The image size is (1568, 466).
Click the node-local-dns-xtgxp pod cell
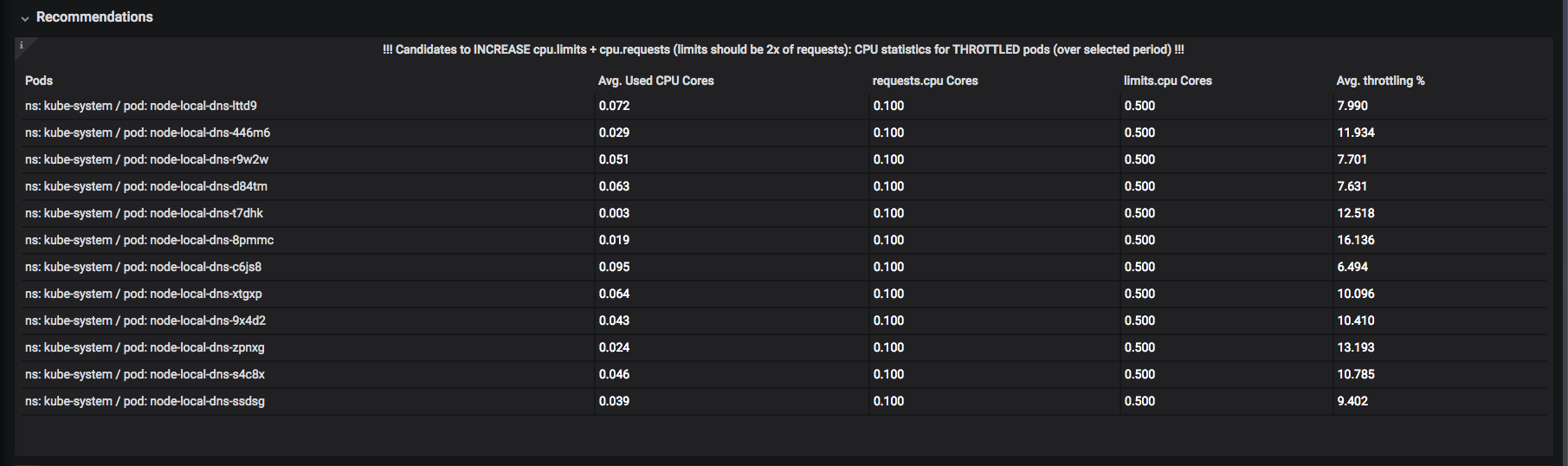pos(143,294)
